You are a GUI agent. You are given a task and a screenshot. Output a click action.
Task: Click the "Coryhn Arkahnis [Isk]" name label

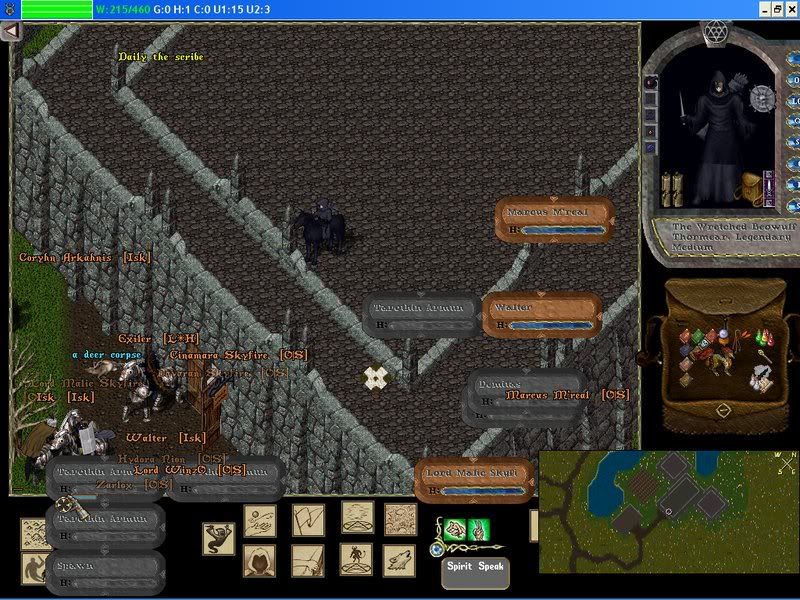click(85, 258)
